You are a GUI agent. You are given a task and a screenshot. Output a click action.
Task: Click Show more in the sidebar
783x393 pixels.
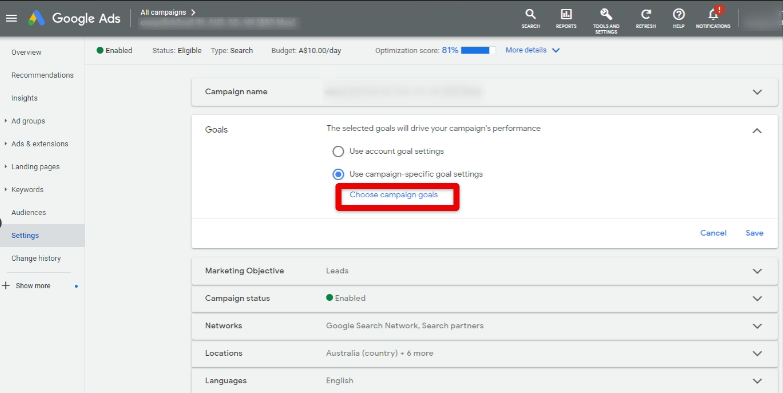tap(33, 286)
